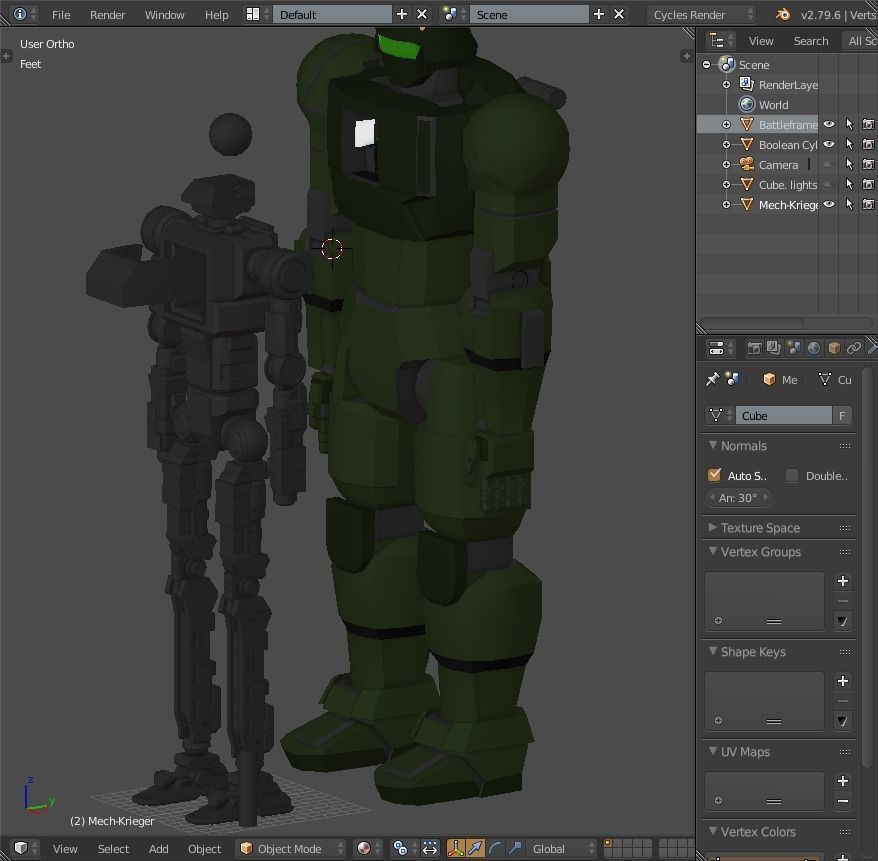The height and width of the screenshot is (861, 878).
Task: Open the Object Mode dropdown
Action: click(x=291, y=848)
